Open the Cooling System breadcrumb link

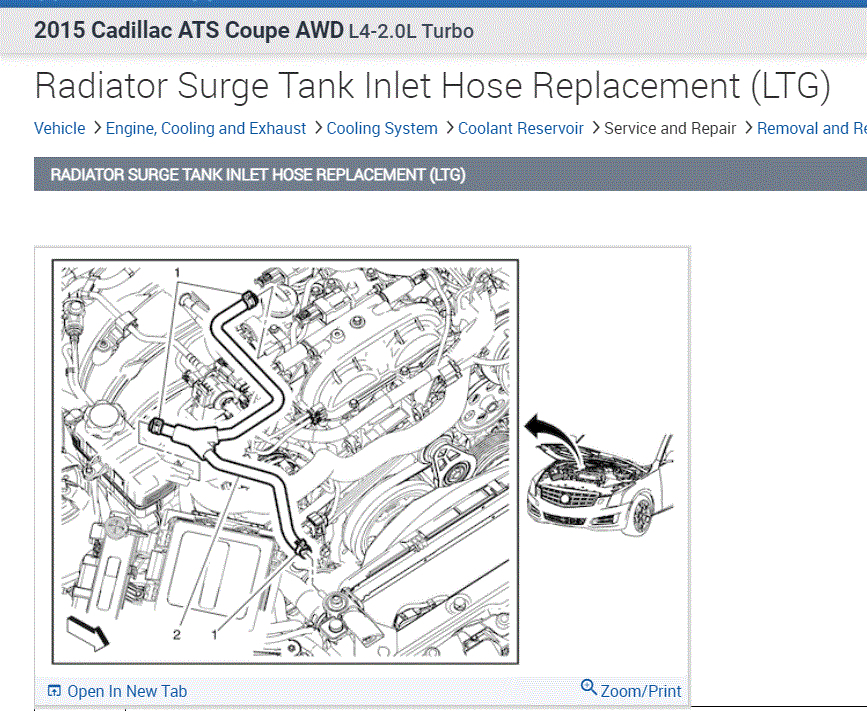pyautogui.click(x=382, y=128)
